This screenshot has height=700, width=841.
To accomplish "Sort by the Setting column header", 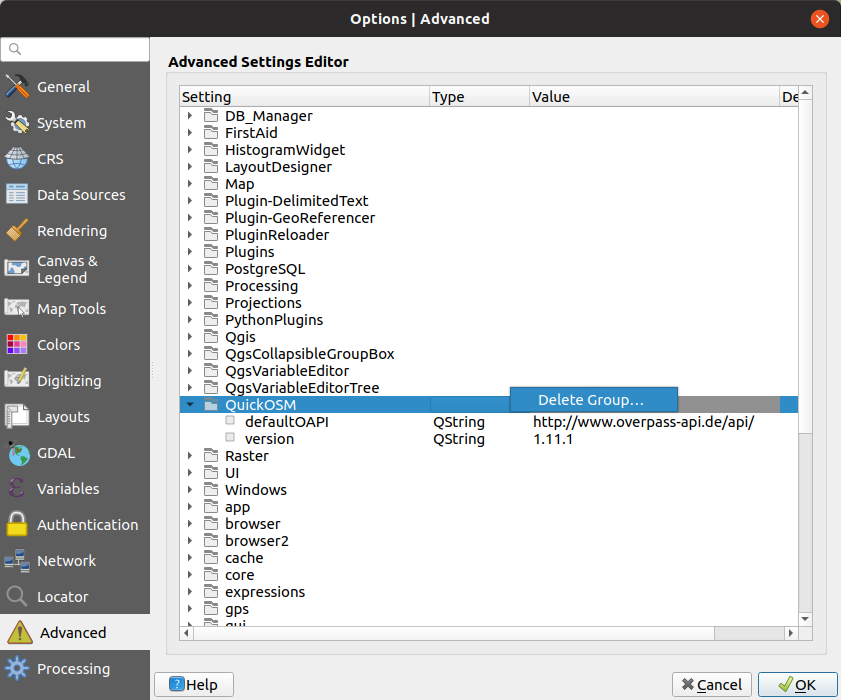I will 304,97.
